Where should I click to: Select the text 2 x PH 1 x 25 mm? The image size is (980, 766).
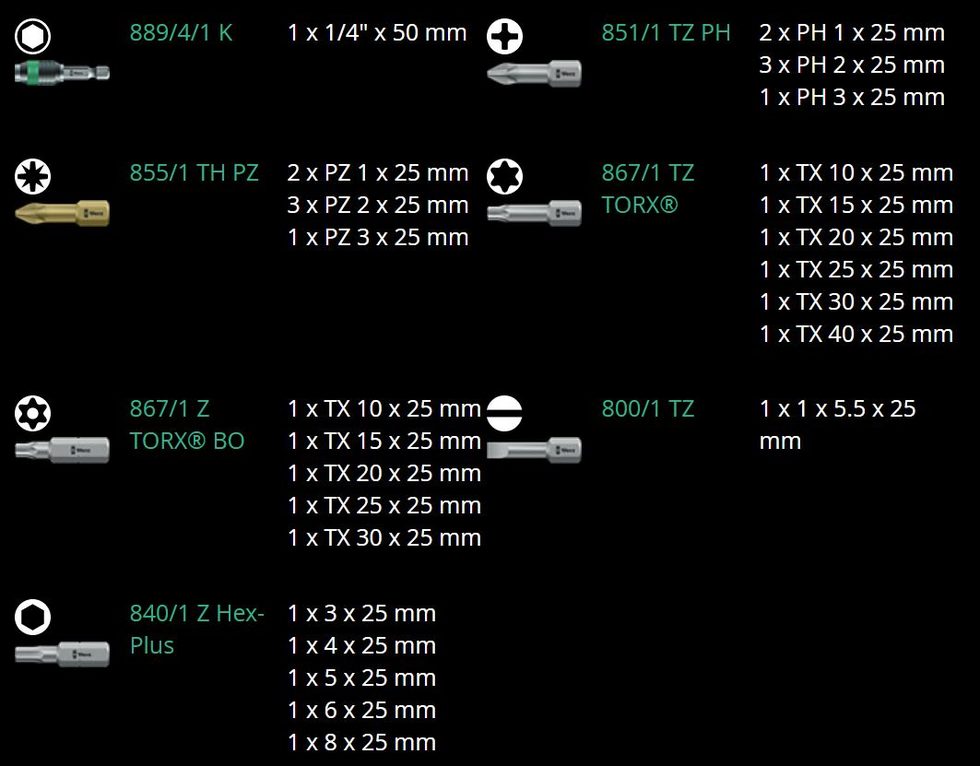852,33
